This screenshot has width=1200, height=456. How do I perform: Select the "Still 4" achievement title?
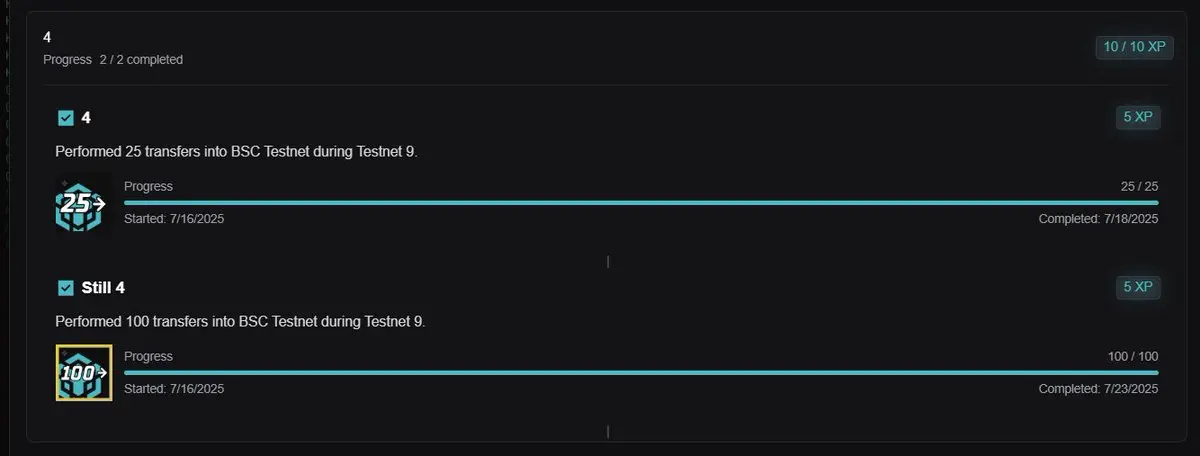pos(103,288)
